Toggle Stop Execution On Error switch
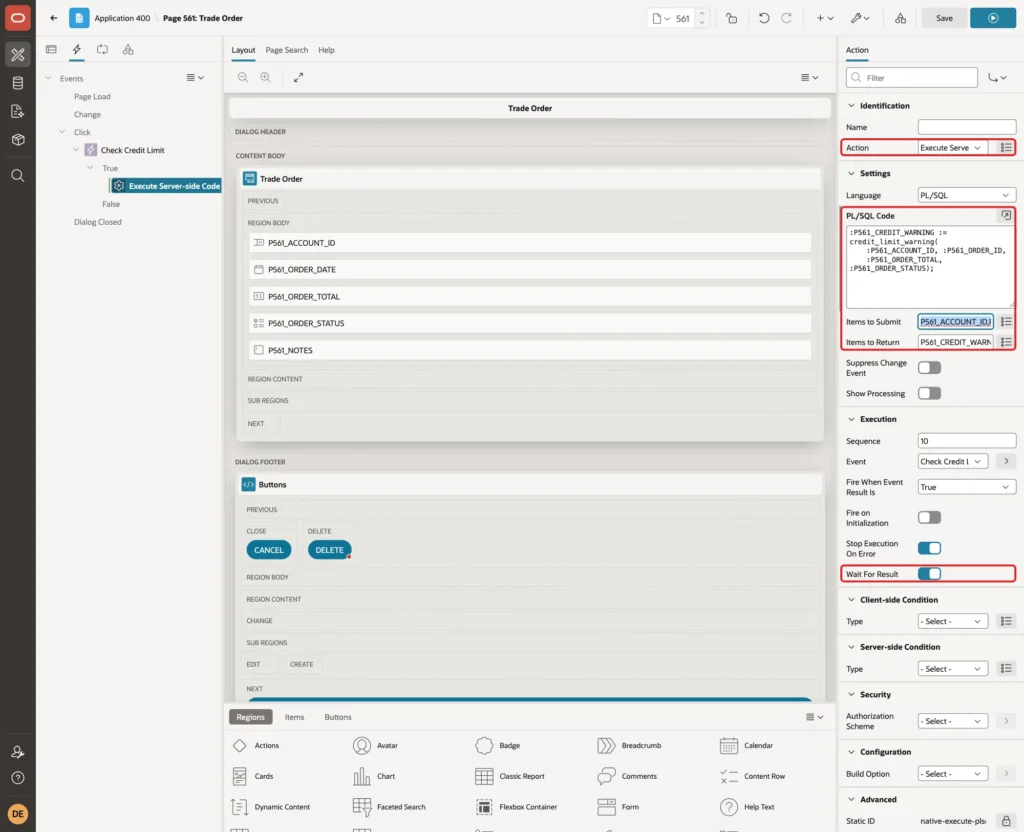Screen dimensions: 1024x832 coord(929,548)
